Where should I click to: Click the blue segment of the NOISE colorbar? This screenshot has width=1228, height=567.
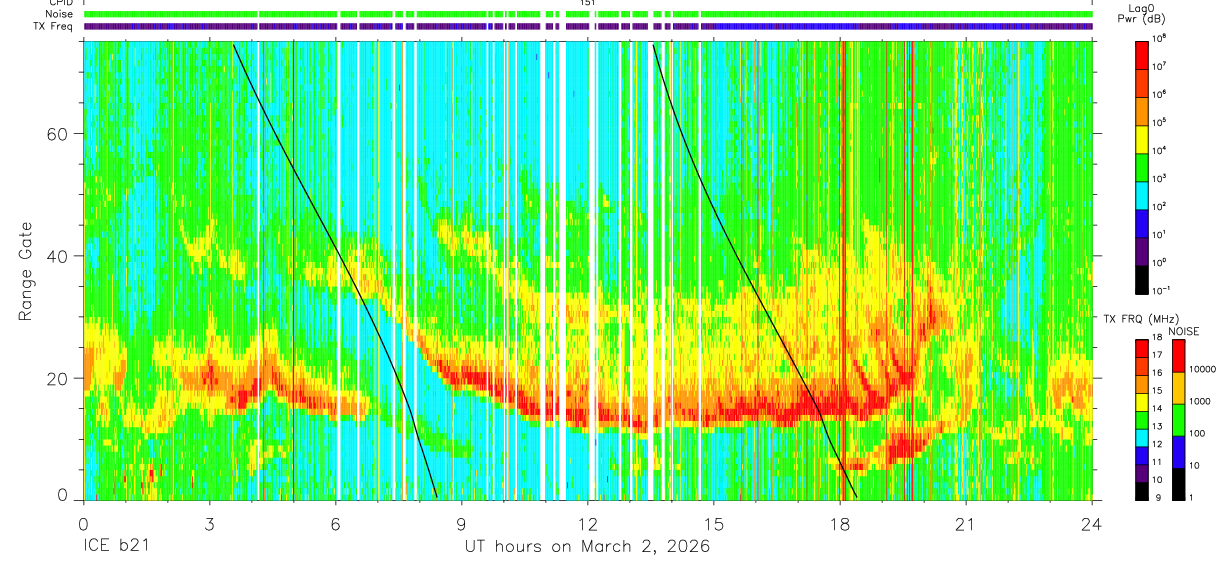(x=1179, y=452)
